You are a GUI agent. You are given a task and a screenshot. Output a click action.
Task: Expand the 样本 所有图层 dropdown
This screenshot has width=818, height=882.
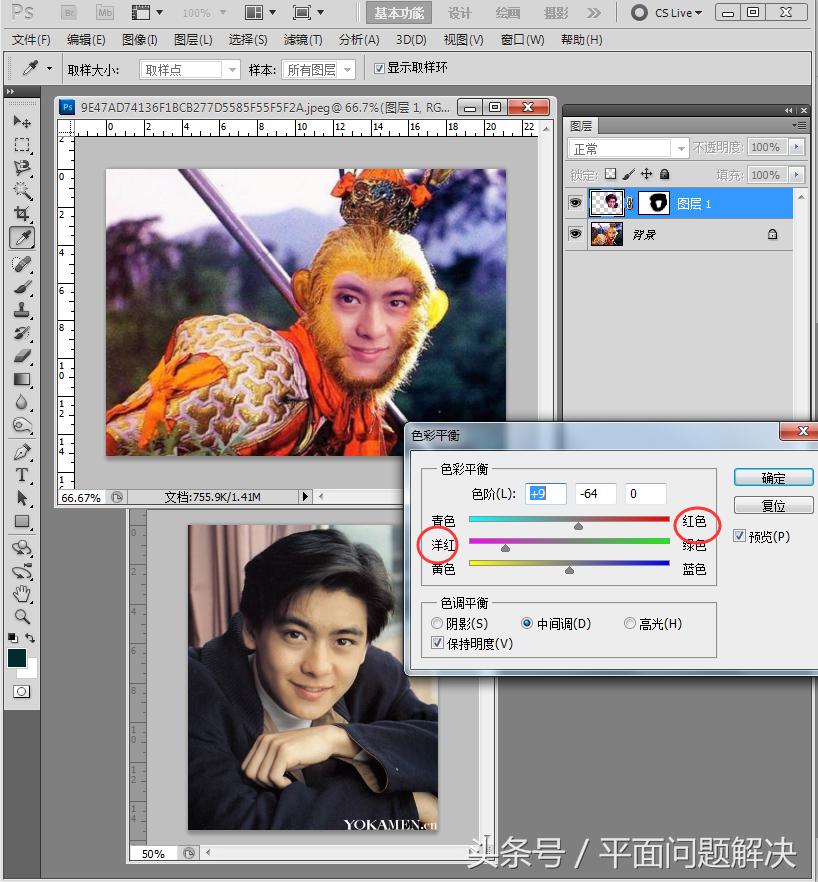coord(318,69)
